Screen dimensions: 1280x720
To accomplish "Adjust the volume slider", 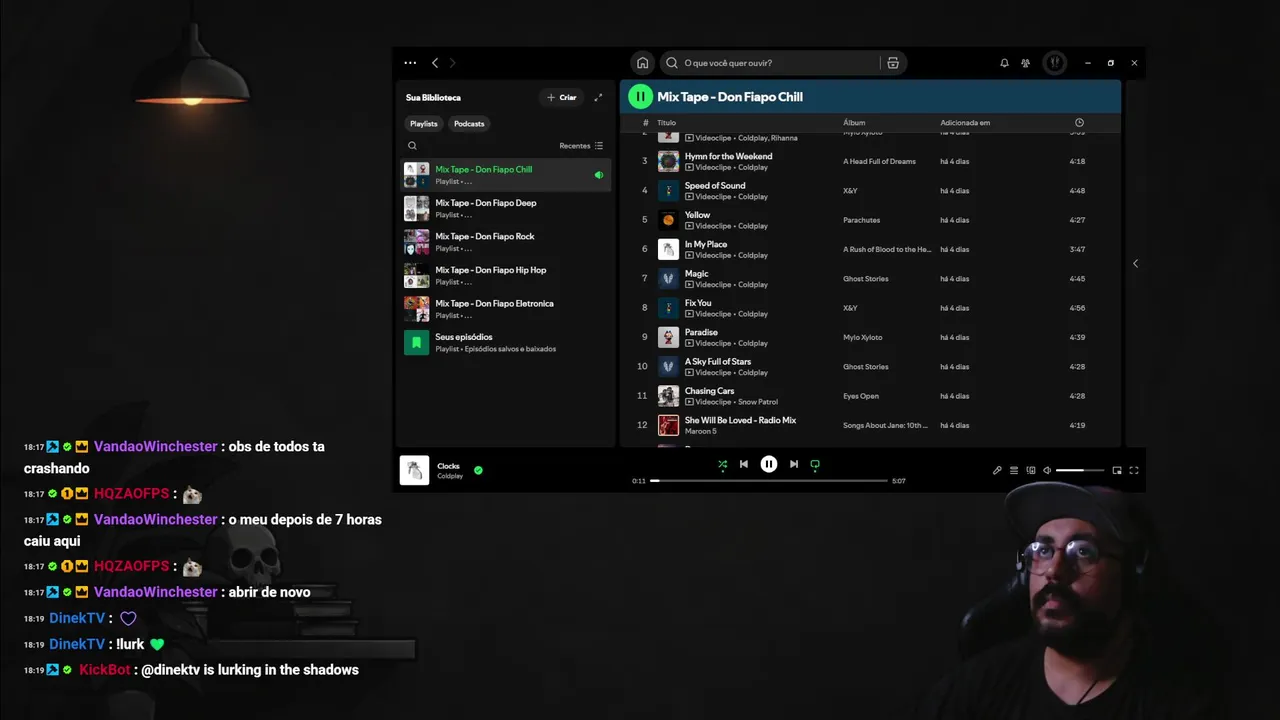I will point(1080,470).
